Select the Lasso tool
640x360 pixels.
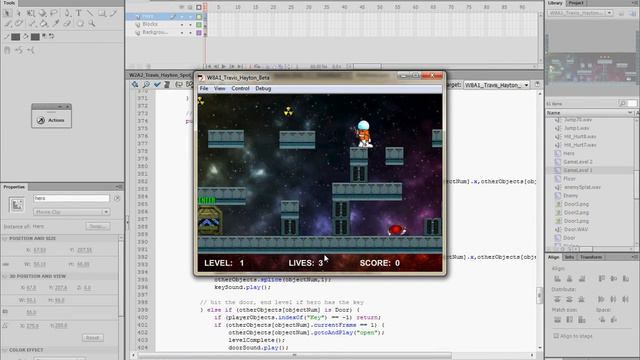(54, 13)
